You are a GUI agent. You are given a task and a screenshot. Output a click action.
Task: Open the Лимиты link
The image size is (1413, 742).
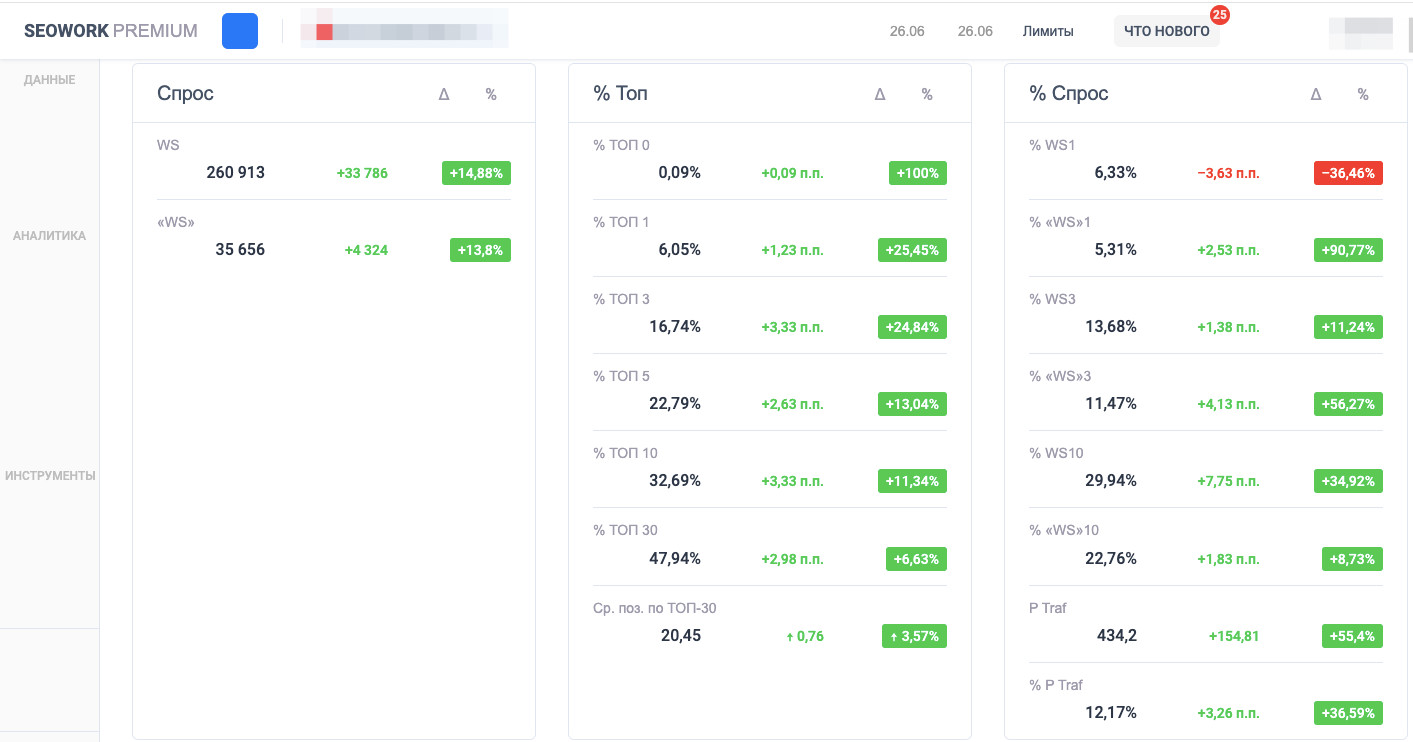click(x=1048, y=31)
